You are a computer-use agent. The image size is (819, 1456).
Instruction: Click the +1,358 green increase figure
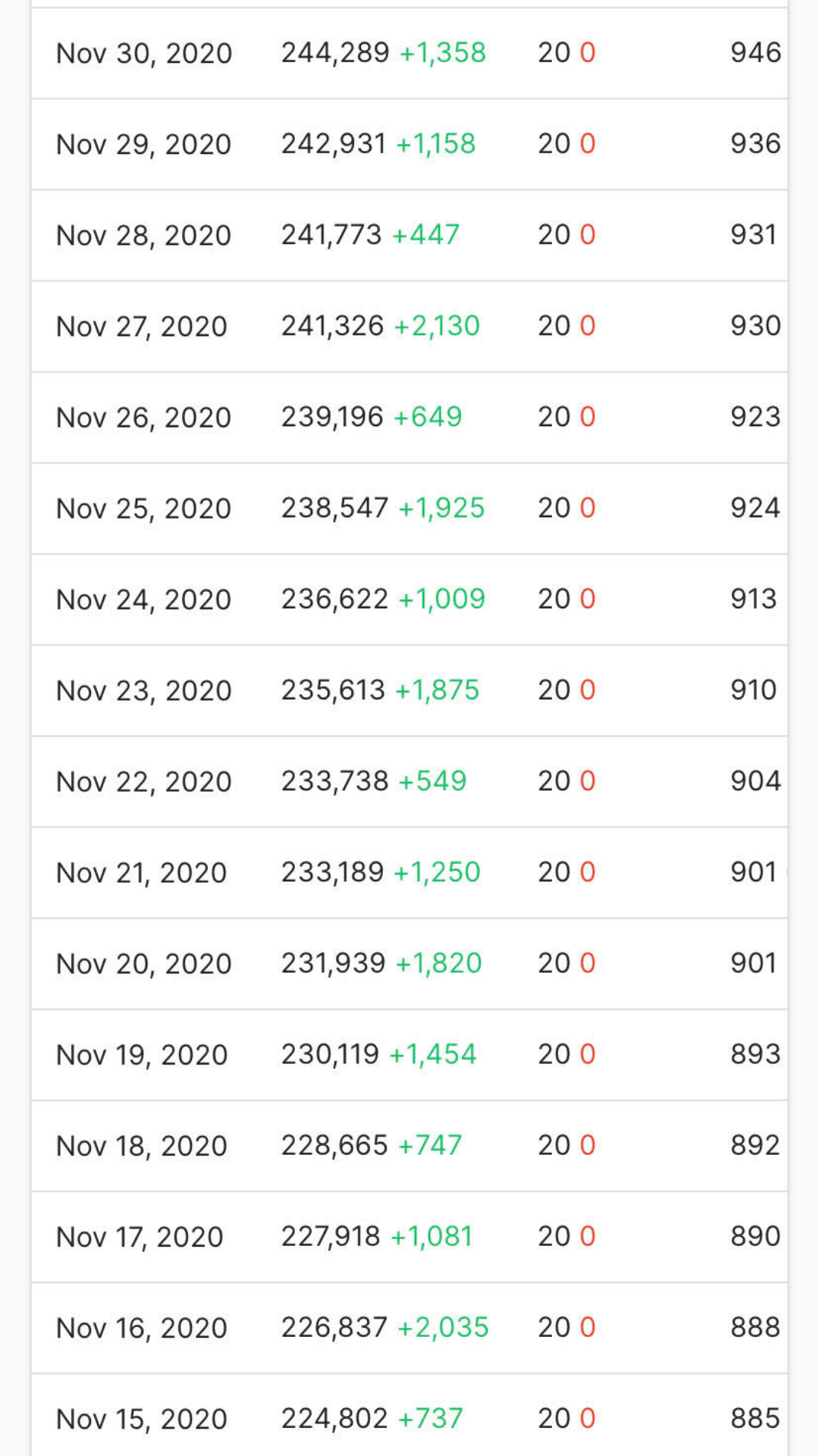click(443, 52)
